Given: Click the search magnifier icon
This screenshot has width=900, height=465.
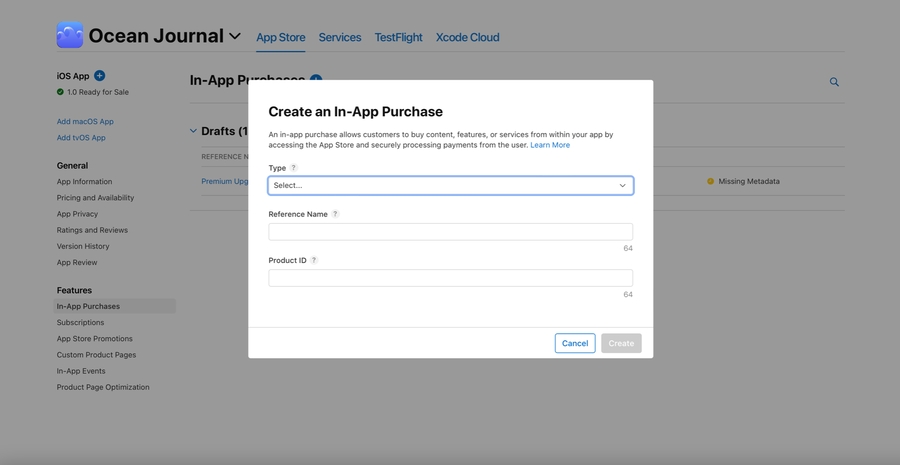Looking at the screenshot, I should point(834,82).
